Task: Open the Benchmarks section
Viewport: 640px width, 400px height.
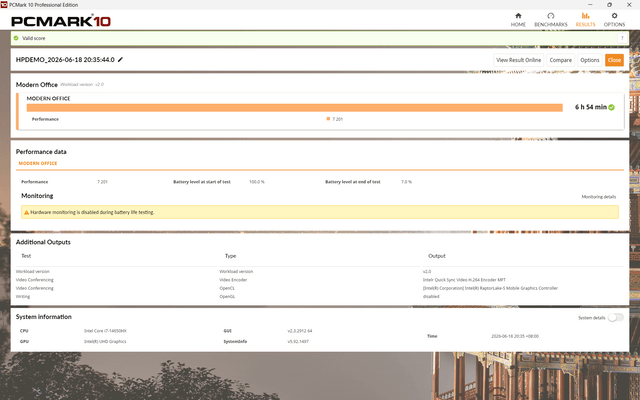Action: click(551, 19)
